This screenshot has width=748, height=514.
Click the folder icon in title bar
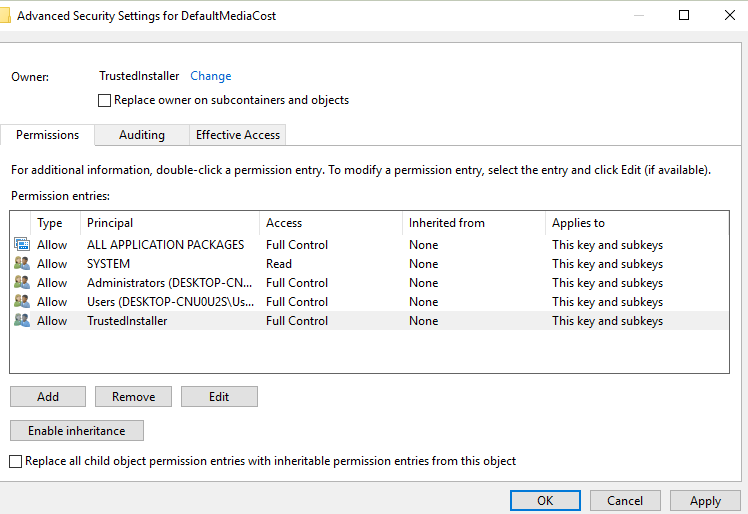pyautogui.click(x=6, y=16)
